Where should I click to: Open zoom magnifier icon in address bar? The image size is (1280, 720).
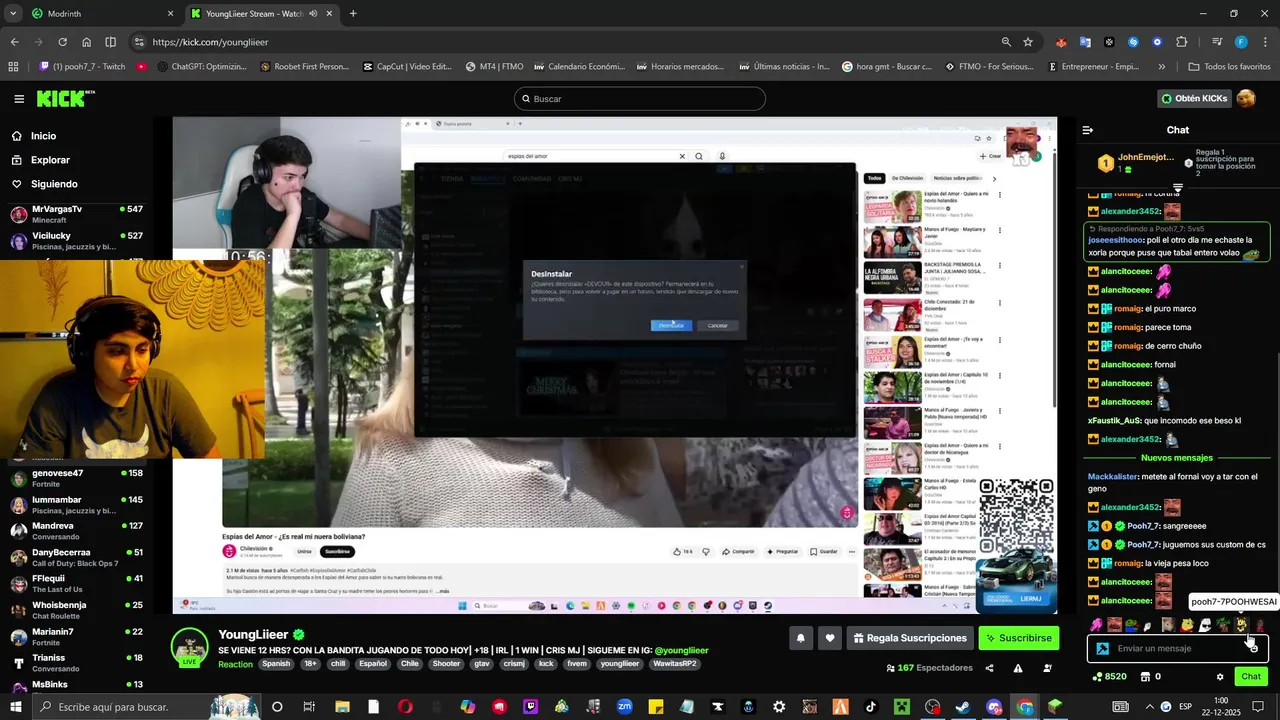[1006, 42]
